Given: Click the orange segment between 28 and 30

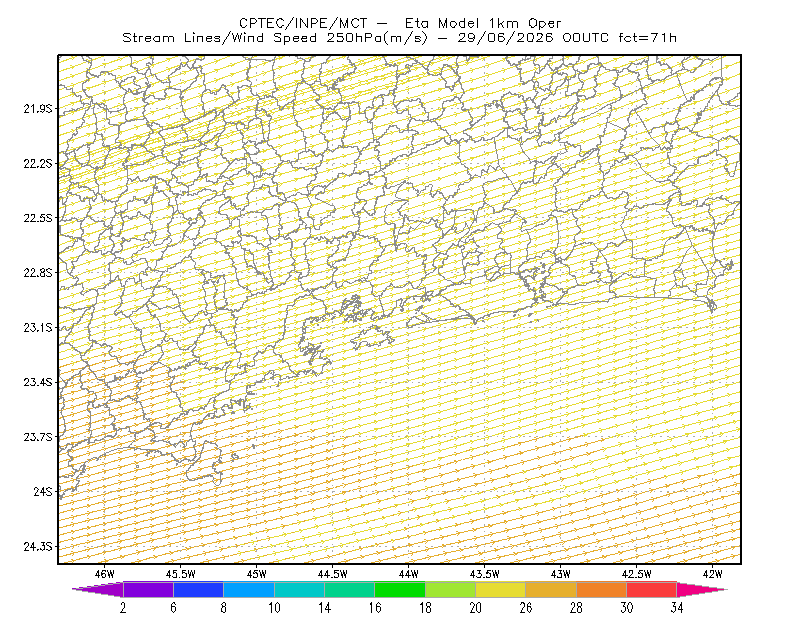Looking at the screenshot, I should pos(602,589).
